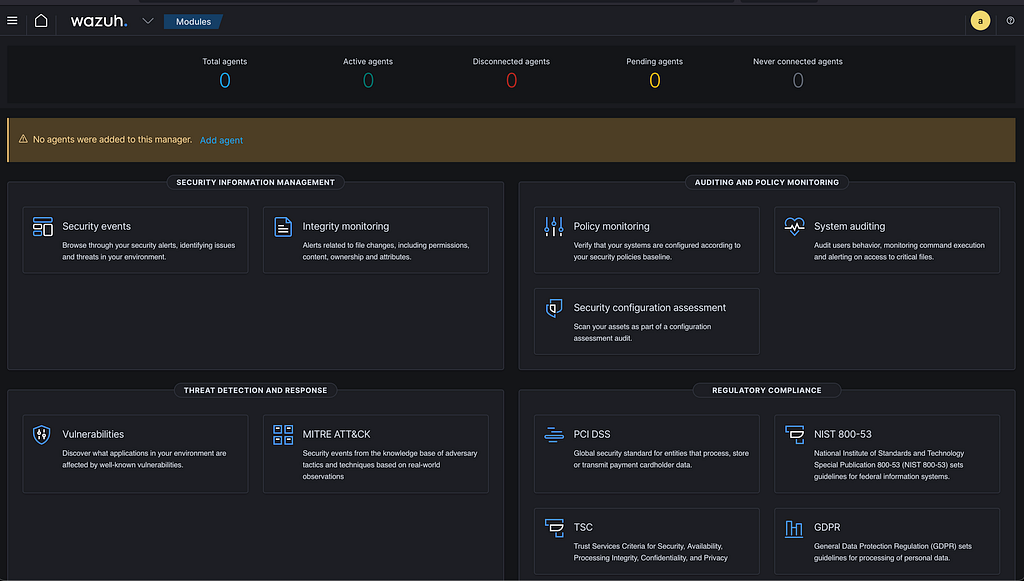Click the Security Information Management heading
1024x581 pixels.
(255, 182)
